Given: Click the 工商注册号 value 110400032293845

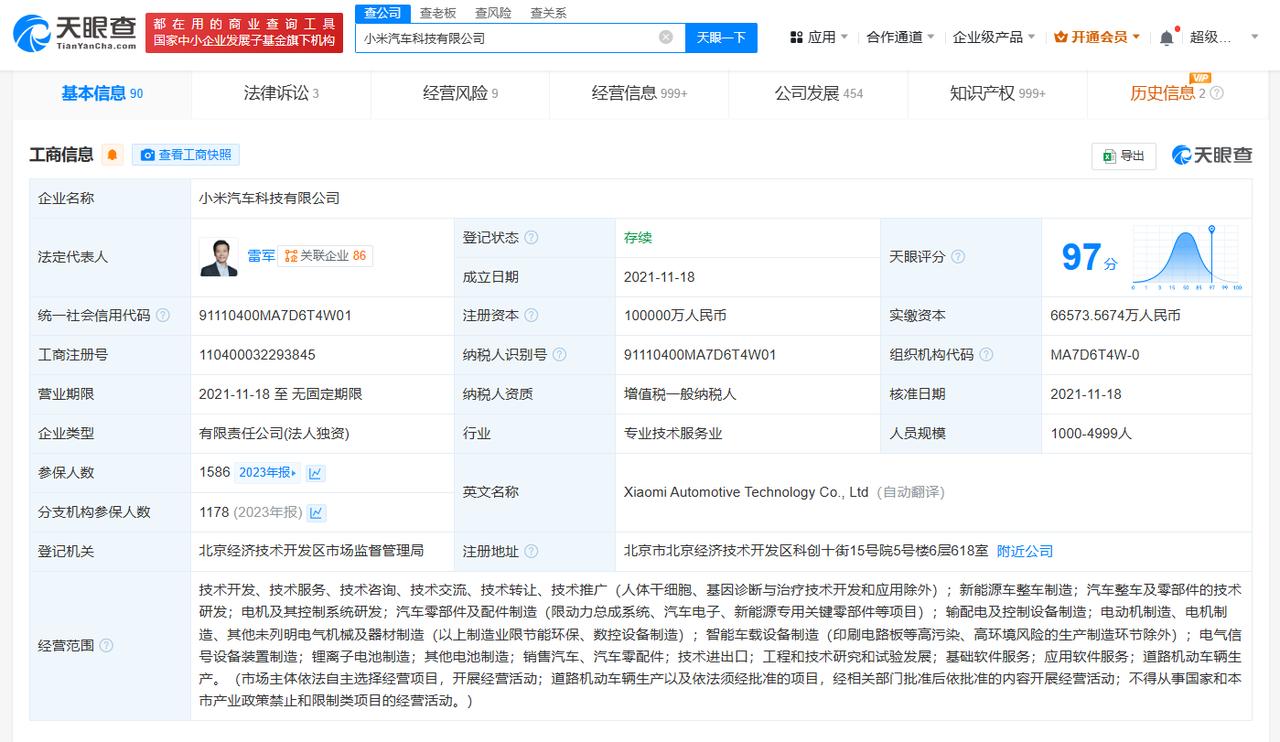Looking at the screenshot, I should (257, 355).
